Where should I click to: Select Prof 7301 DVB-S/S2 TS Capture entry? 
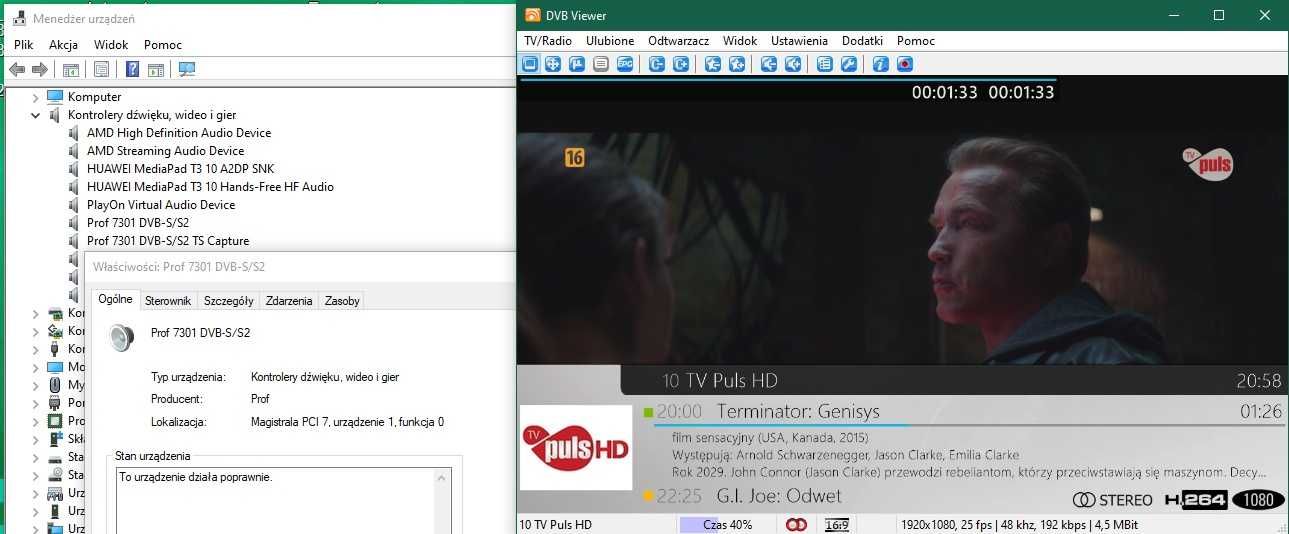(168, 241)
